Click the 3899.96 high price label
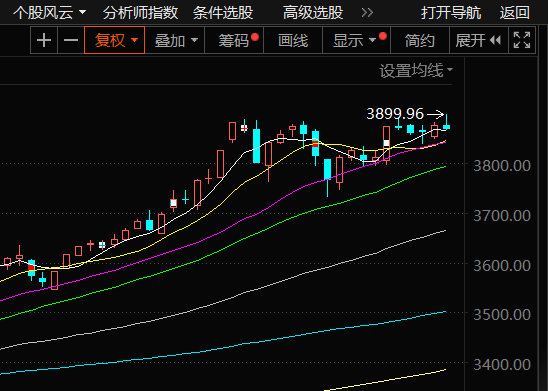The width and height of the screenshot is (548, 391). tap(395, 114)
